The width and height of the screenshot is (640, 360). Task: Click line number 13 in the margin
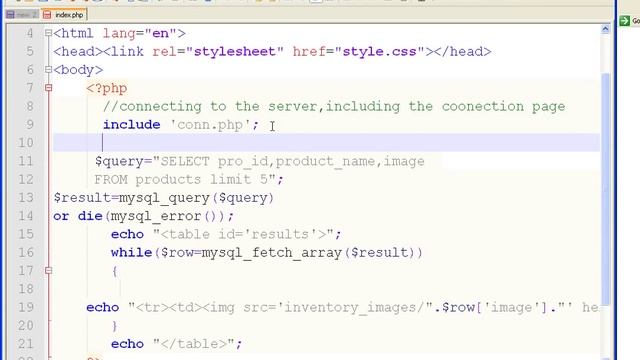25,198
